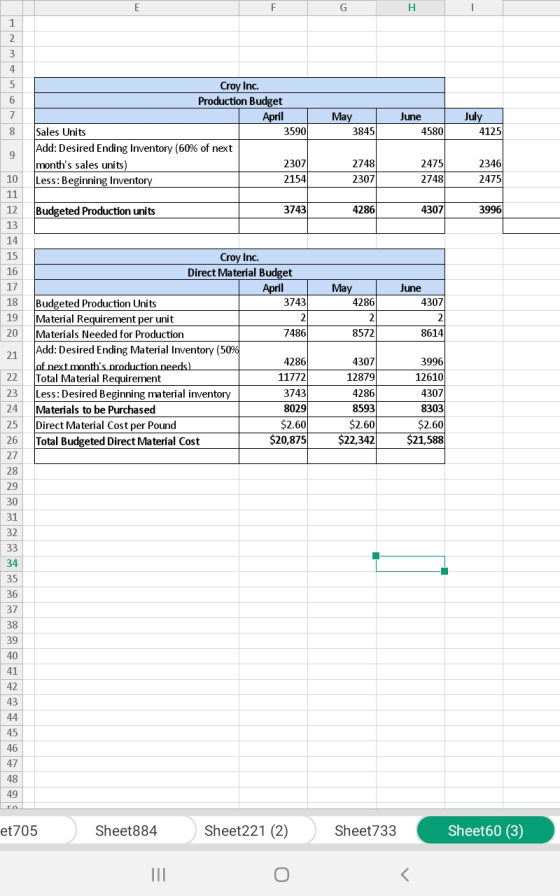The width and height of the screenshot is (560, 896).
Task: Select row 34 header
Action: coord(12,563)
